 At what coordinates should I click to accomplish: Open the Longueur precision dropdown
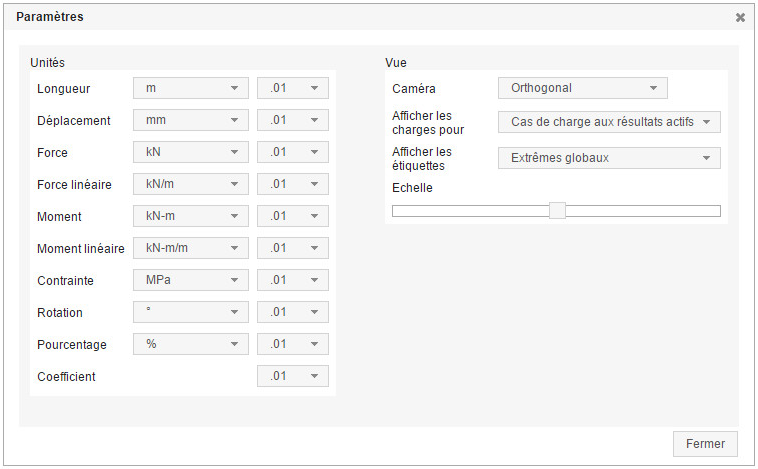(292, 88)
